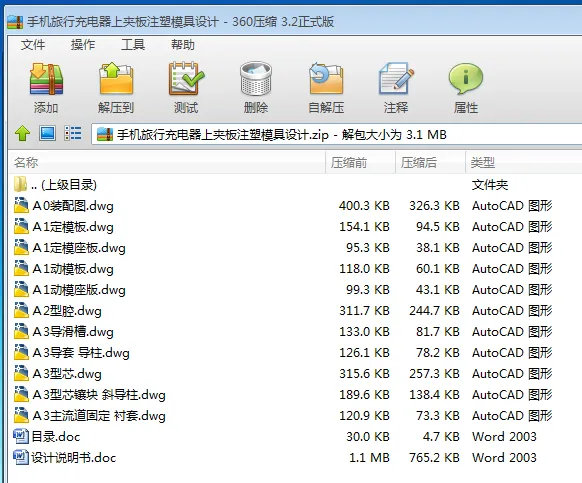Select the A1定模板.dwg file icon

pos(21,226)
